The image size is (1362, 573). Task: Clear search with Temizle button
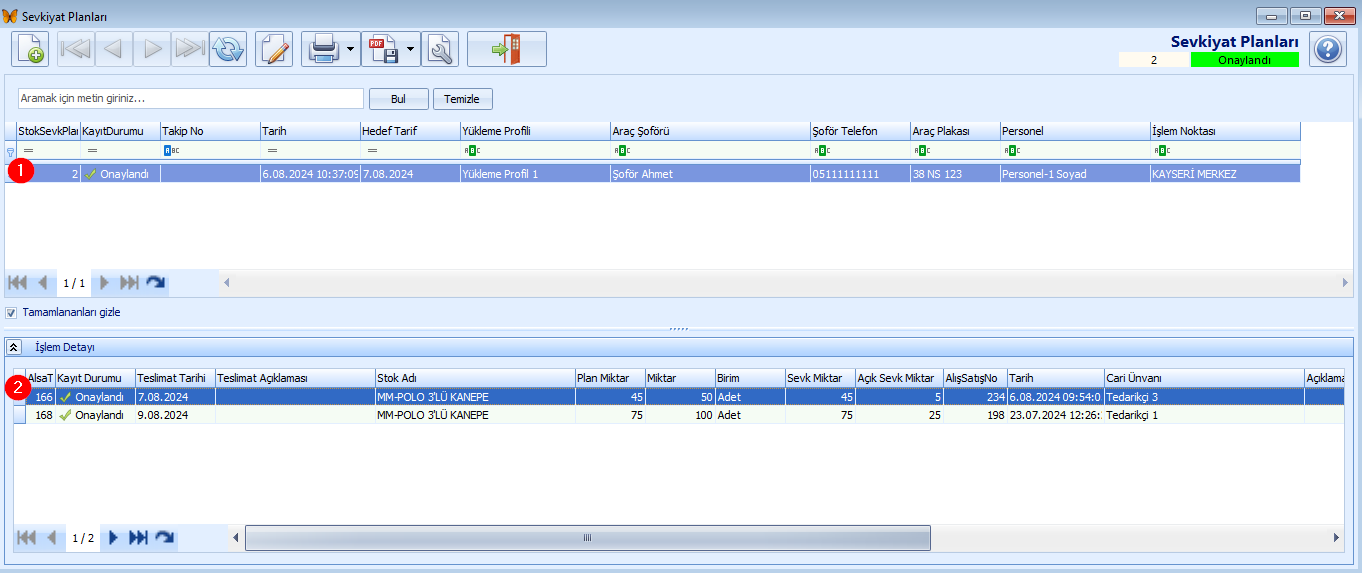[x=463, y=99]
